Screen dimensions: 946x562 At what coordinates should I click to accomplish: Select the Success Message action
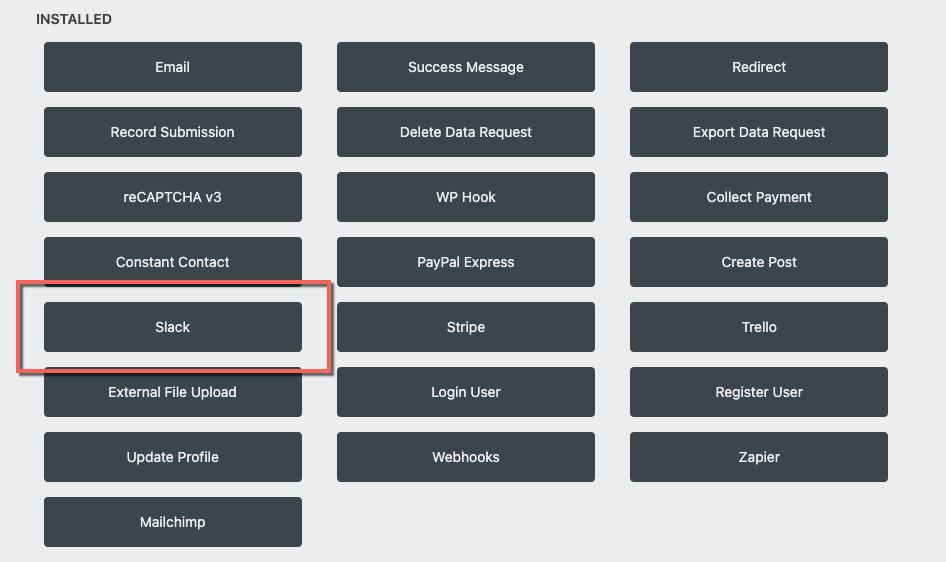tap(465, 67)
